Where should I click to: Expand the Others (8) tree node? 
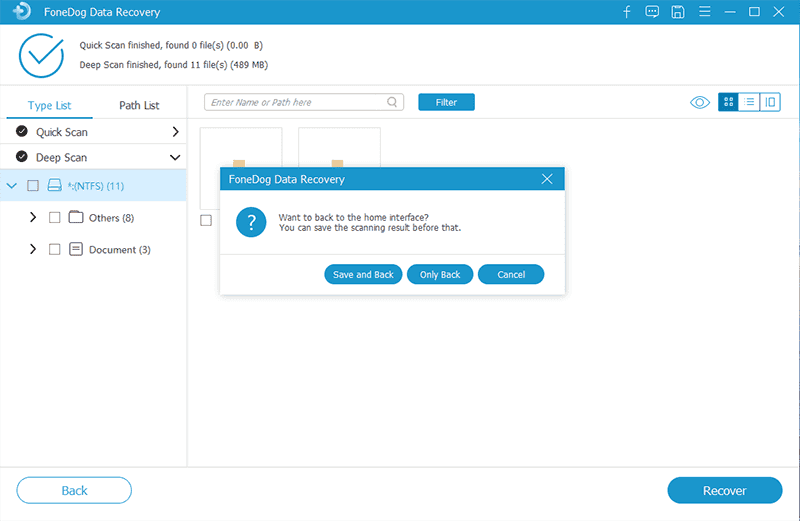33,217
